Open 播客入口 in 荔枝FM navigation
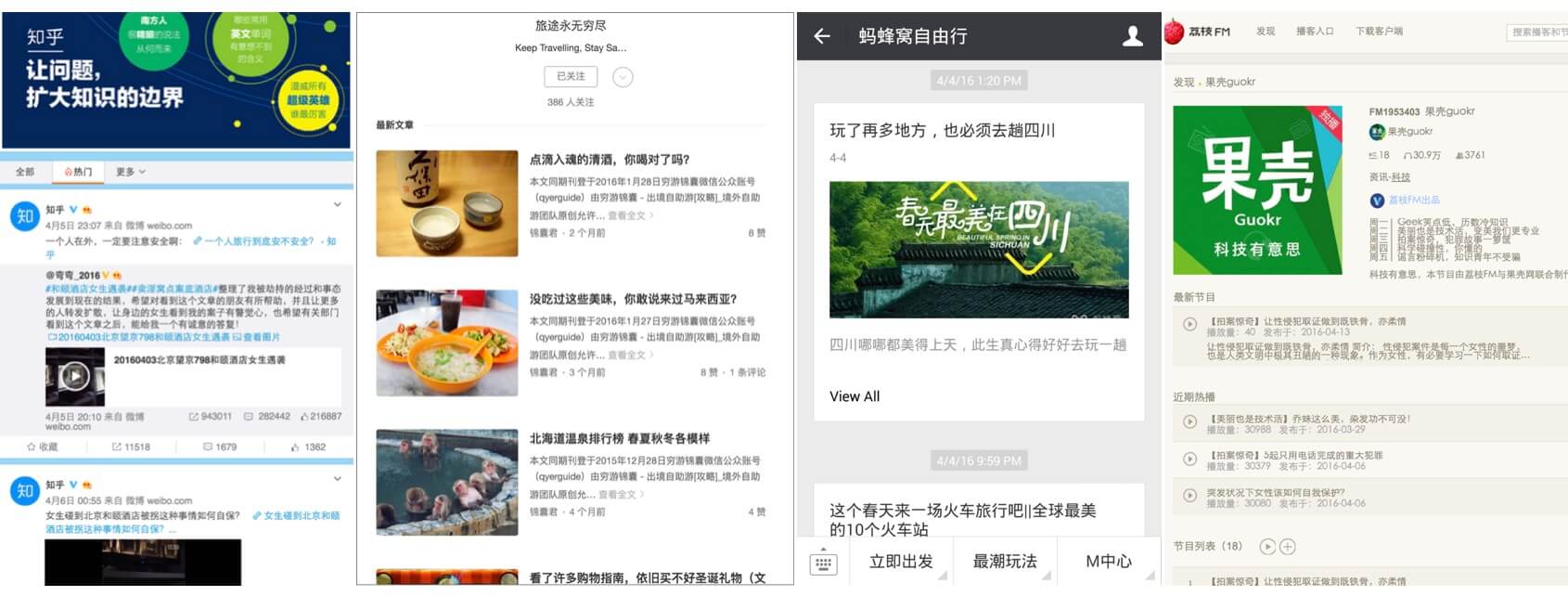This screenshot has width=1568, height=609. [1315, 32]
